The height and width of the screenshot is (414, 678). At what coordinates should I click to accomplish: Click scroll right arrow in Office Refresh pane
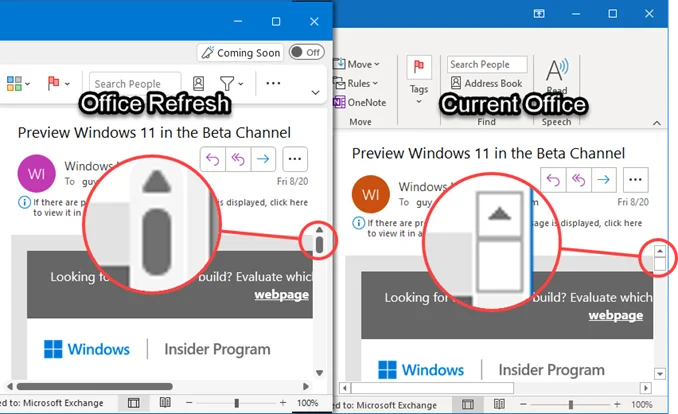306,386
